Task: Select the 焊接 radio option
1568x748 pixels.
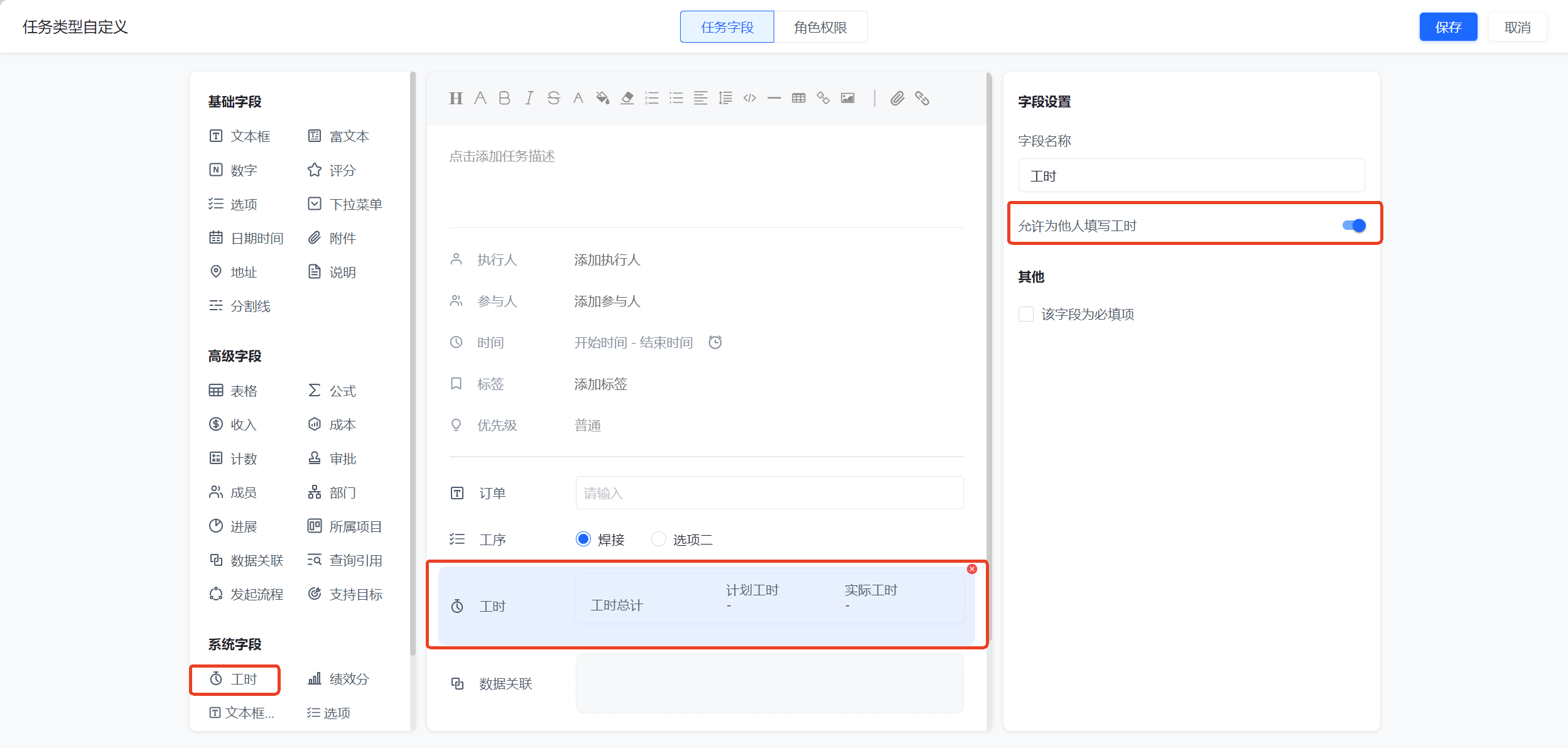Action: 583,539
